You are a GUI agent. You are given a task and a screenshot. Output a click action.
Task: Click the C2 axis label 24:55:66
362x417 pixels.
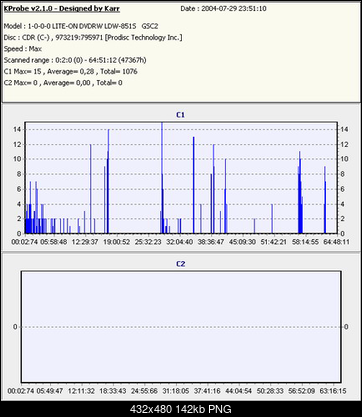tap(144, 391)
